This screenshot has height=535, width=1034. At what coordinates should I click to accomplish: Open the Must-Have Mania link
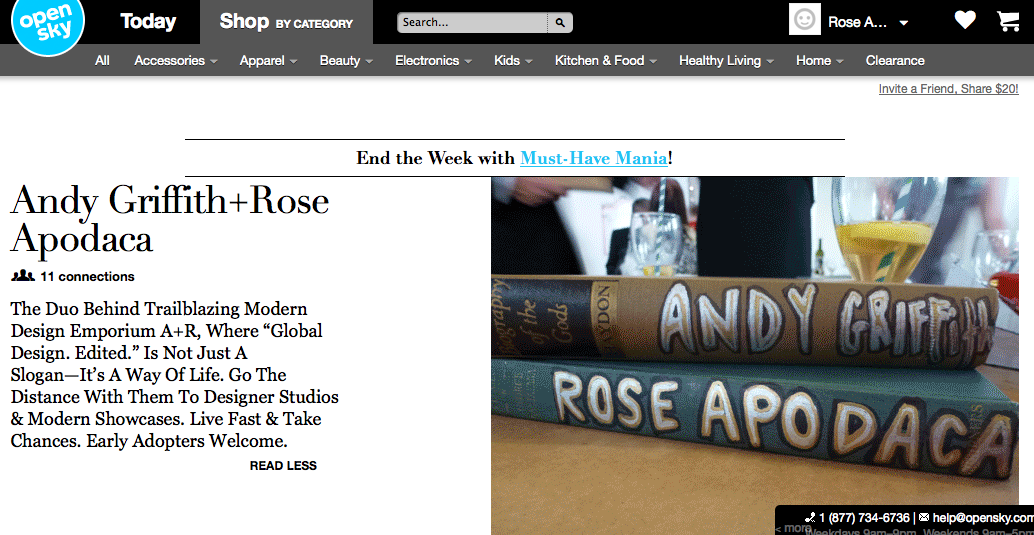[593, 158]
